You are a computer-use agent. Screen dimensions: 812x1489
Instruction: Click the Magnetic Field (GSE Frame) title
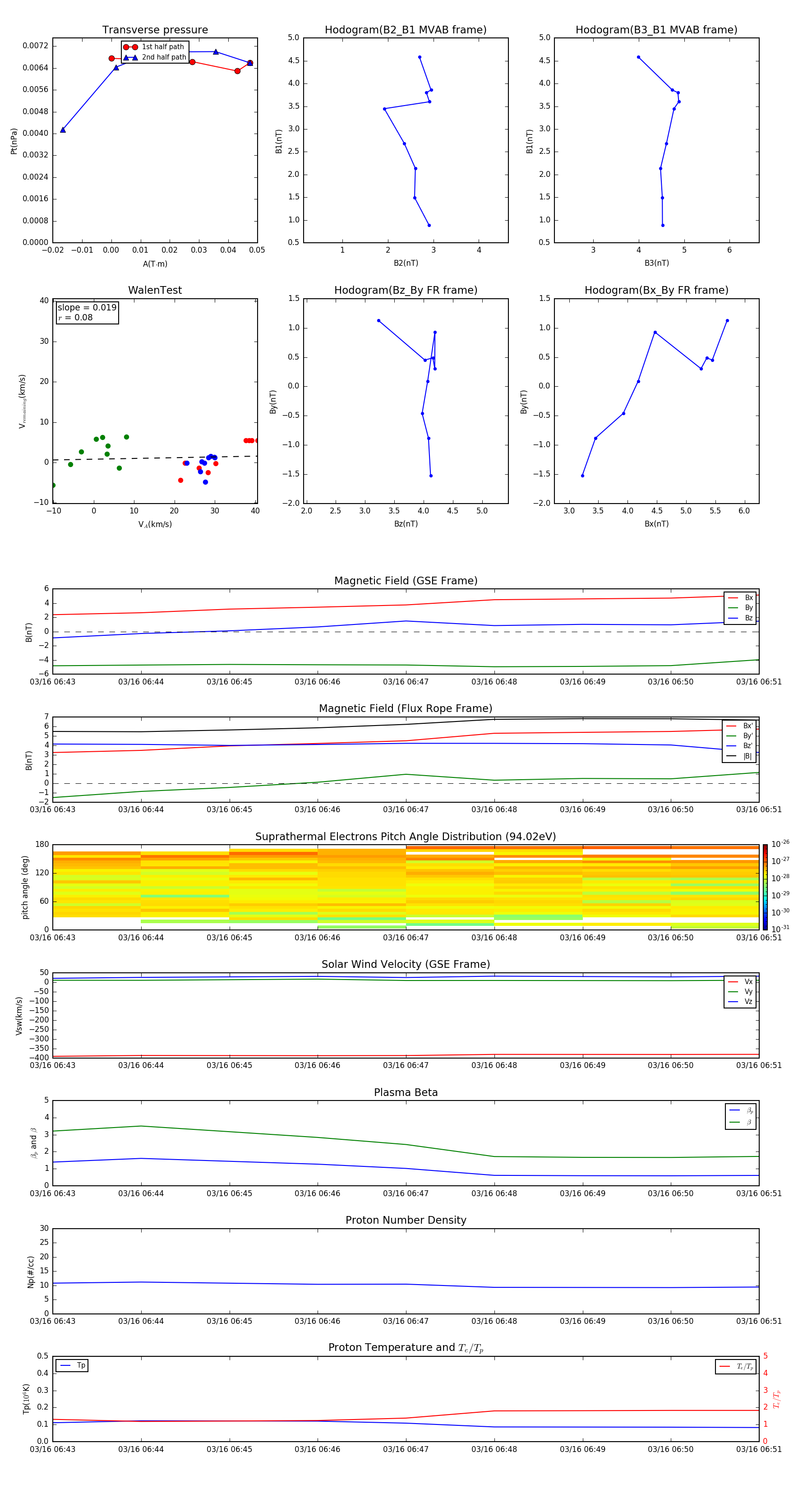(x=406, y=581)
